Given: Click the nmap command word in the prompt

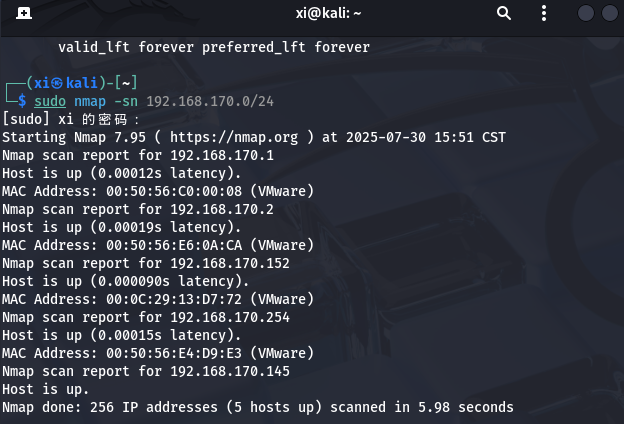Looking at the screenshot, I should click(x=90, y=102).
